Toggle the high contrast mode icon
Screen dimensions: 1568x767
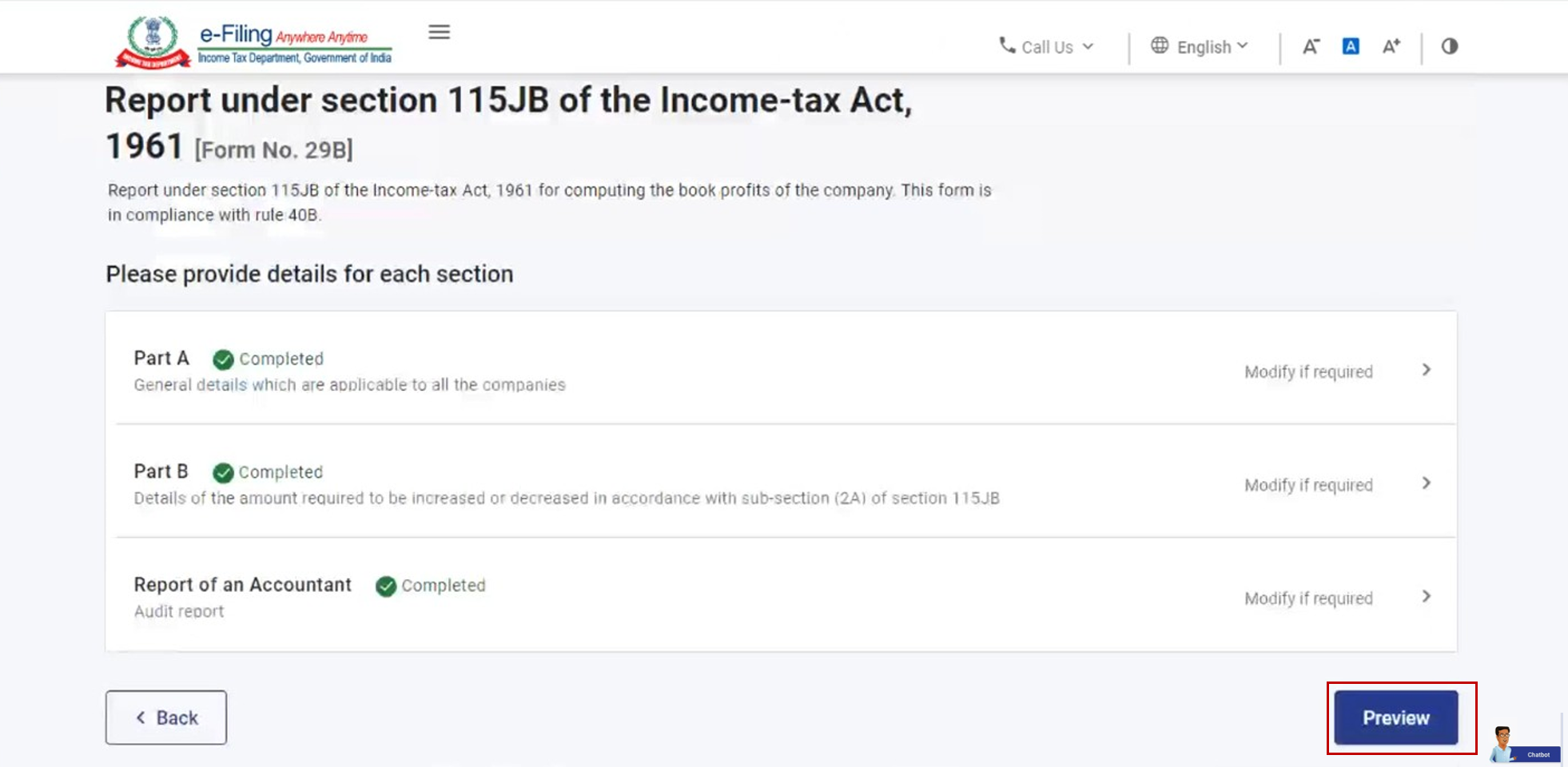1450,46
